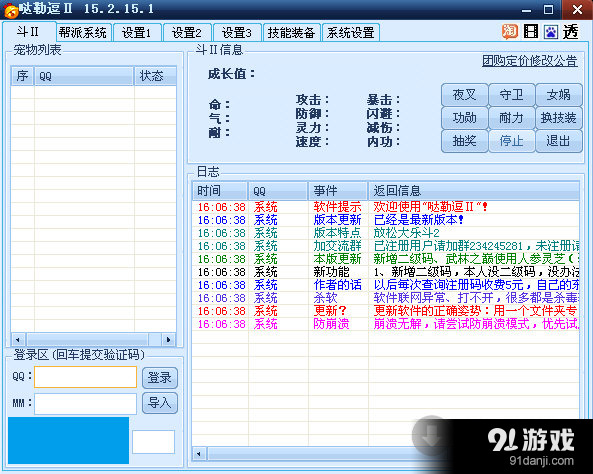Switch to 设置2 tab

pyautogui.click(x=187, y=33)
